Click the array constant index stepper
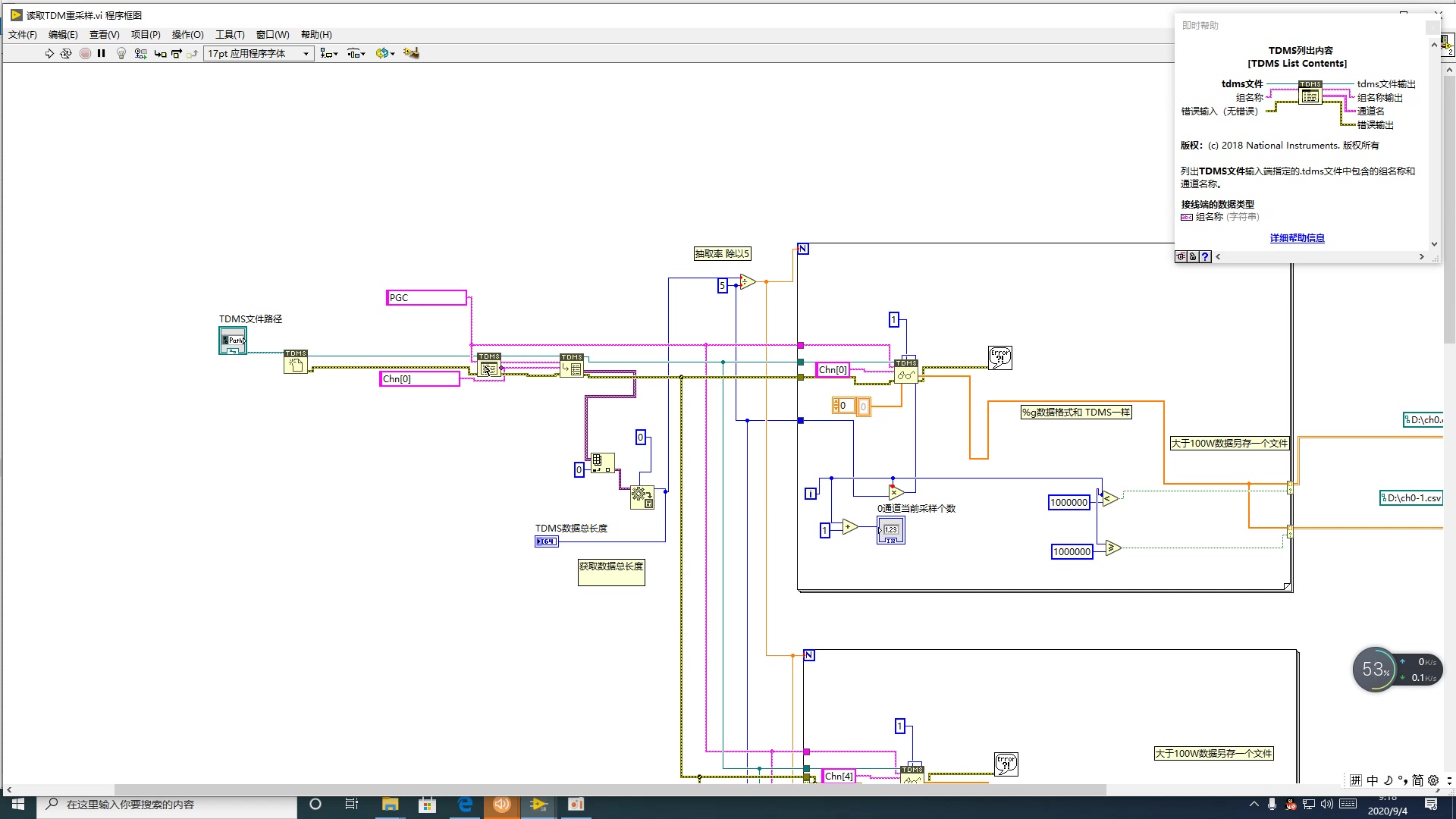 [x=836, y=406]
